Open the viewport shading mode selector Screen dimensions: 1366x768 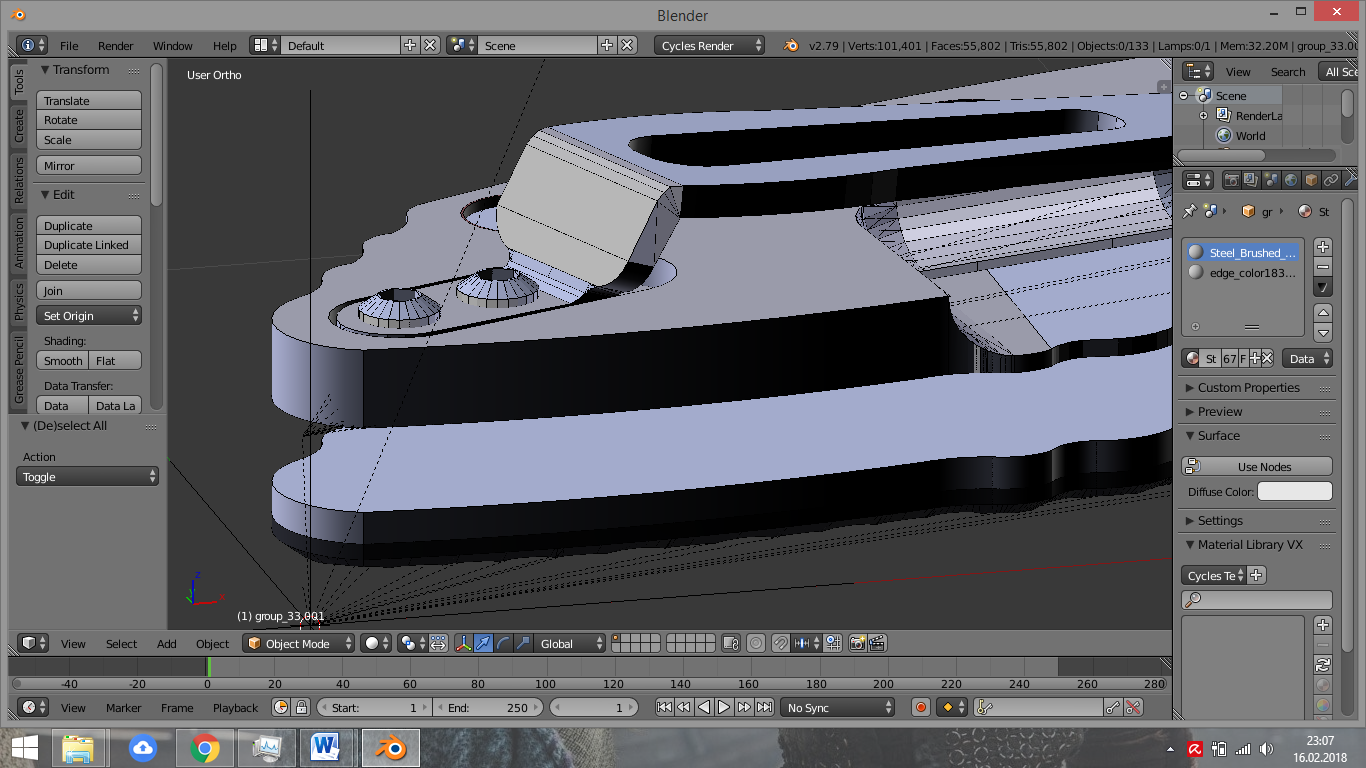click(376, 643)
